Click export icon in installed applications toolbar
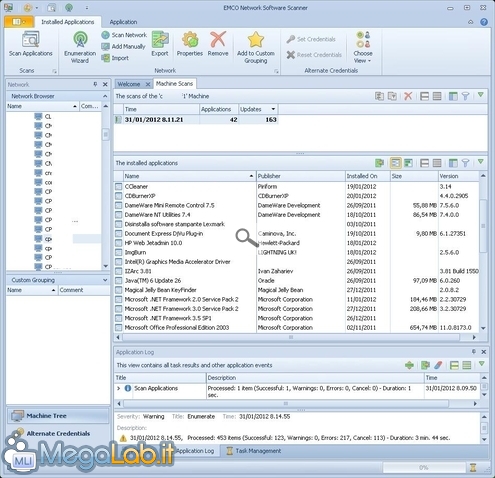 click(x=379, y=163)
